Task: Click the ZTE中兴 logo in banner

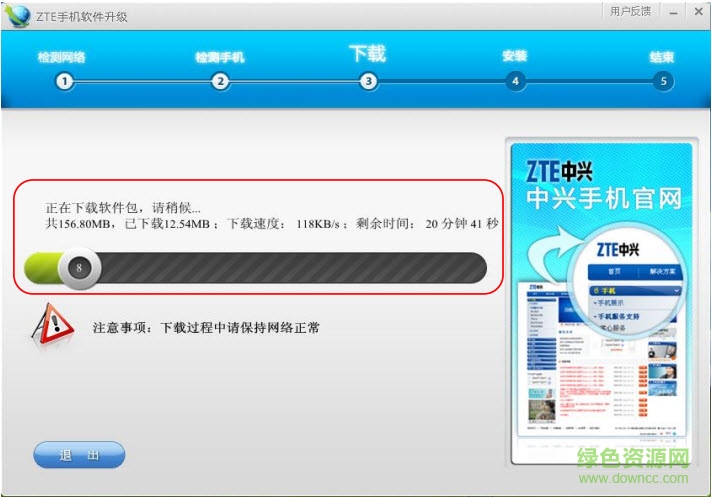Action: pyautogui.click(x=559, y=171)
